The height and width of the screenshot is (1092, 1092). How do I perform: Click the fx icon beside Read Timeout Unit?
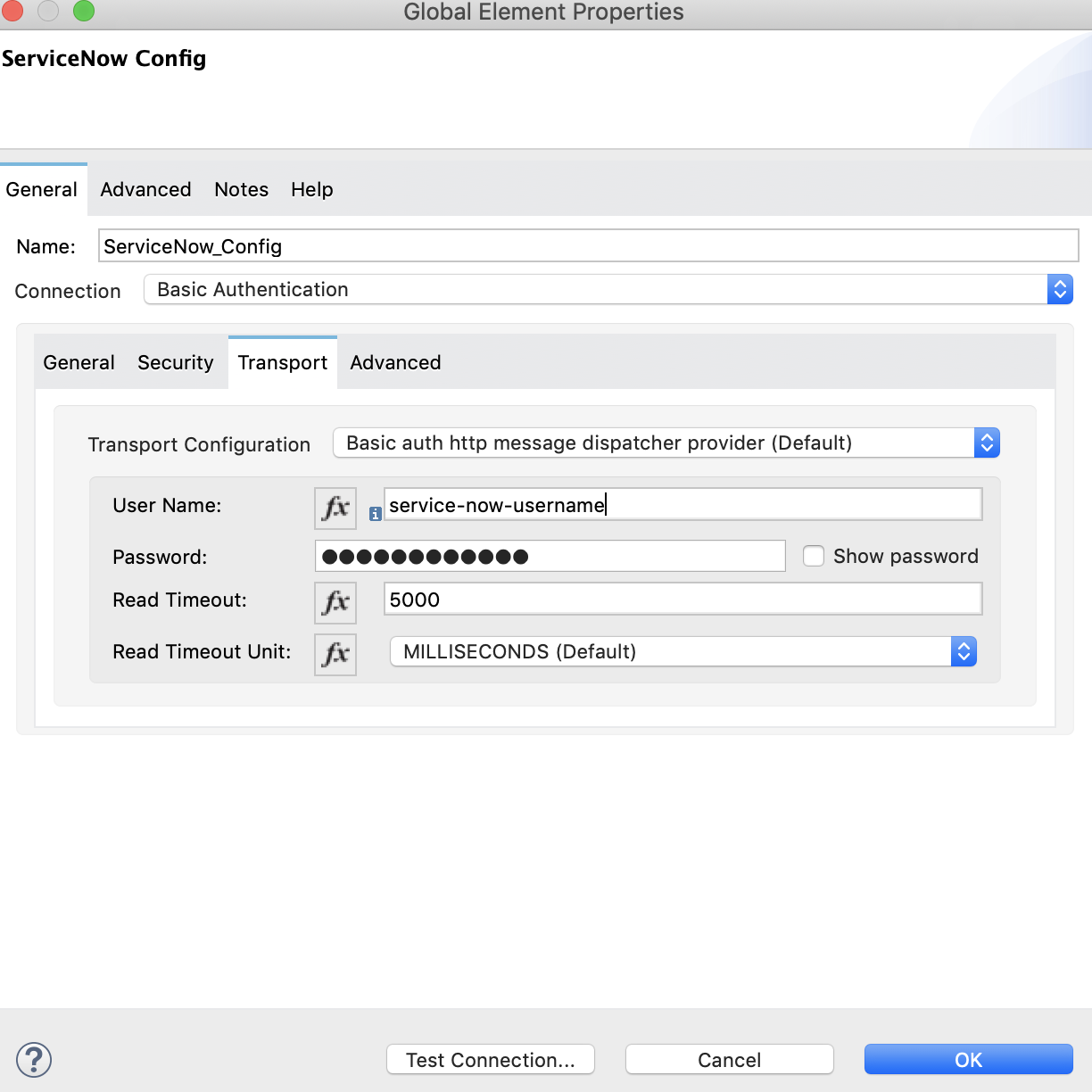pos(335,654)
